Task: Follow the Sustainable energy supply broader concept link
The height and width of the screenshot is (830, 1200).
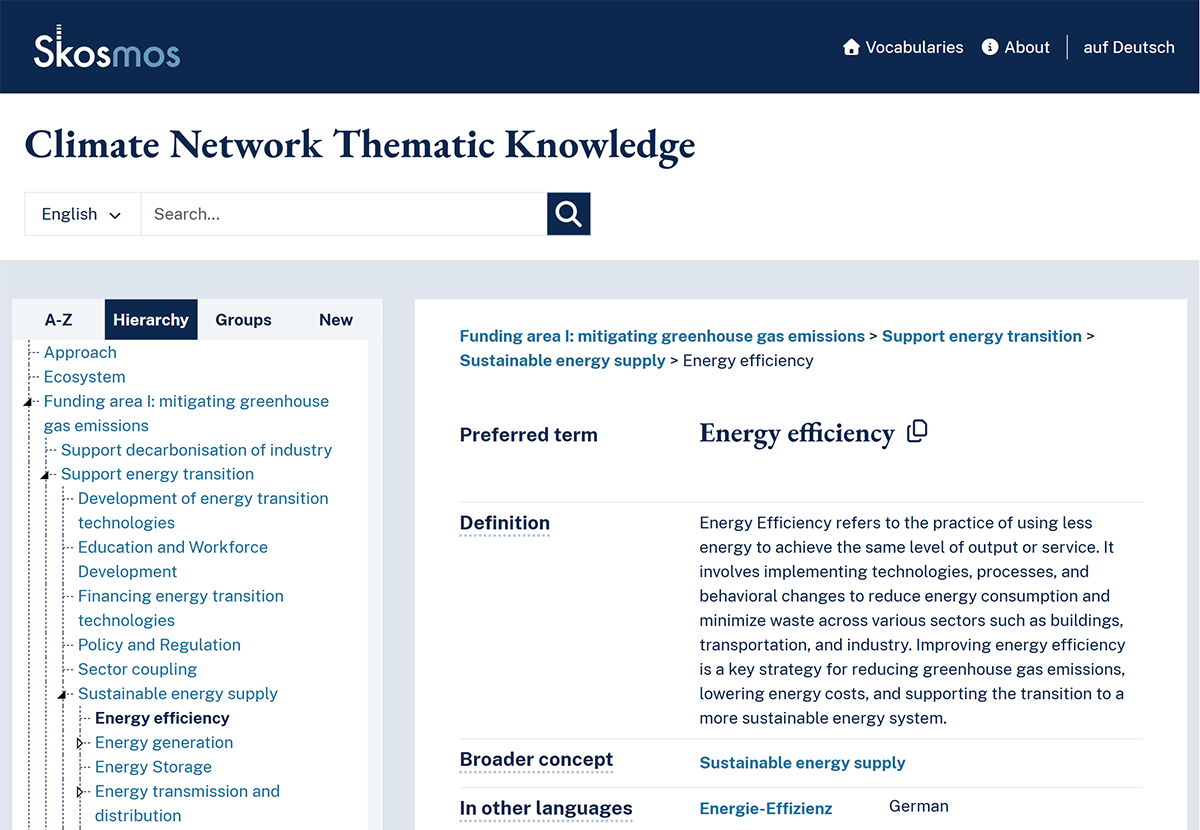Action: pyautogui.click(x=802, y=762)
